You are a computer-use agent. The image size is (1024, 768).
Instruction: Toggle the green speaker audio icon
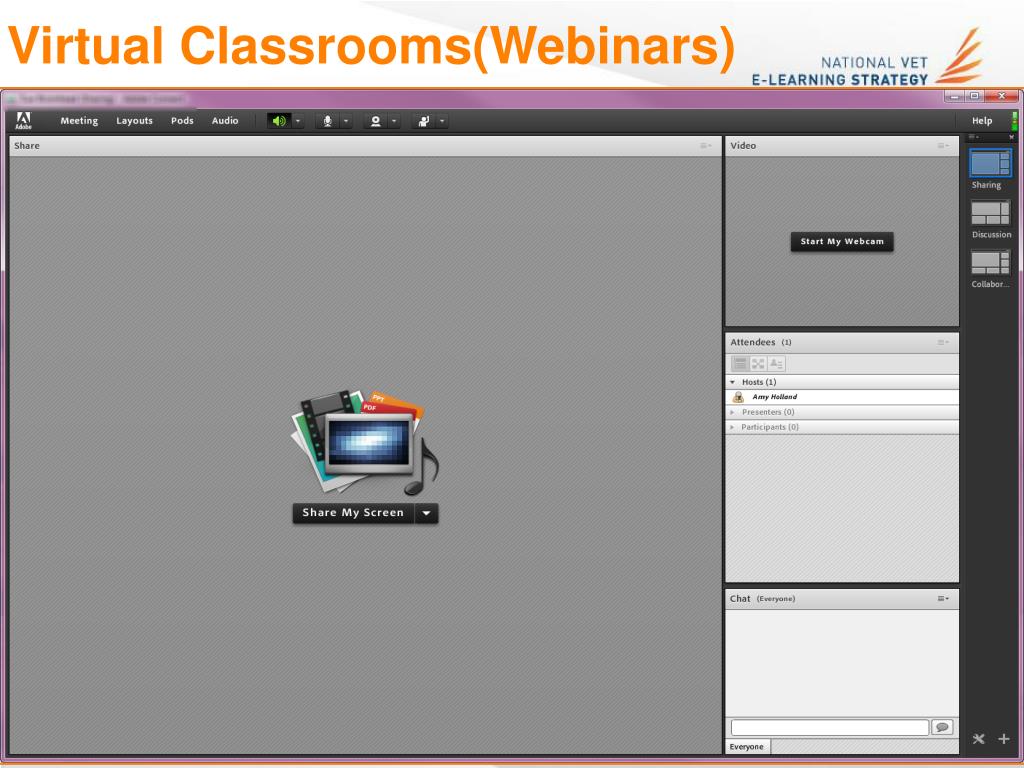[279, 121]
